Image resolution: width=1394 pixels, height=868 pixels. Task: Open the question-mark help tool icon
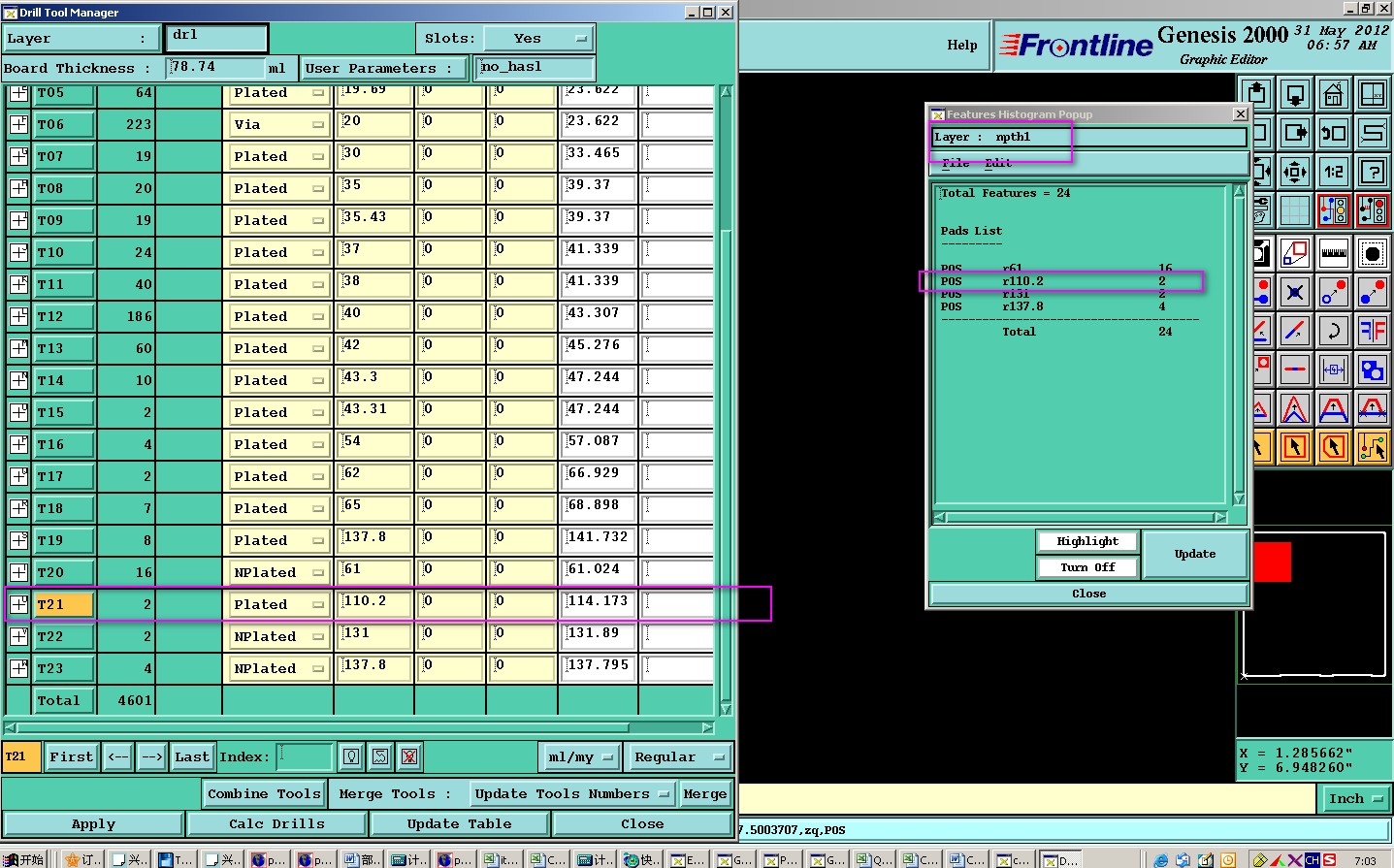[x=1373, y=172]
